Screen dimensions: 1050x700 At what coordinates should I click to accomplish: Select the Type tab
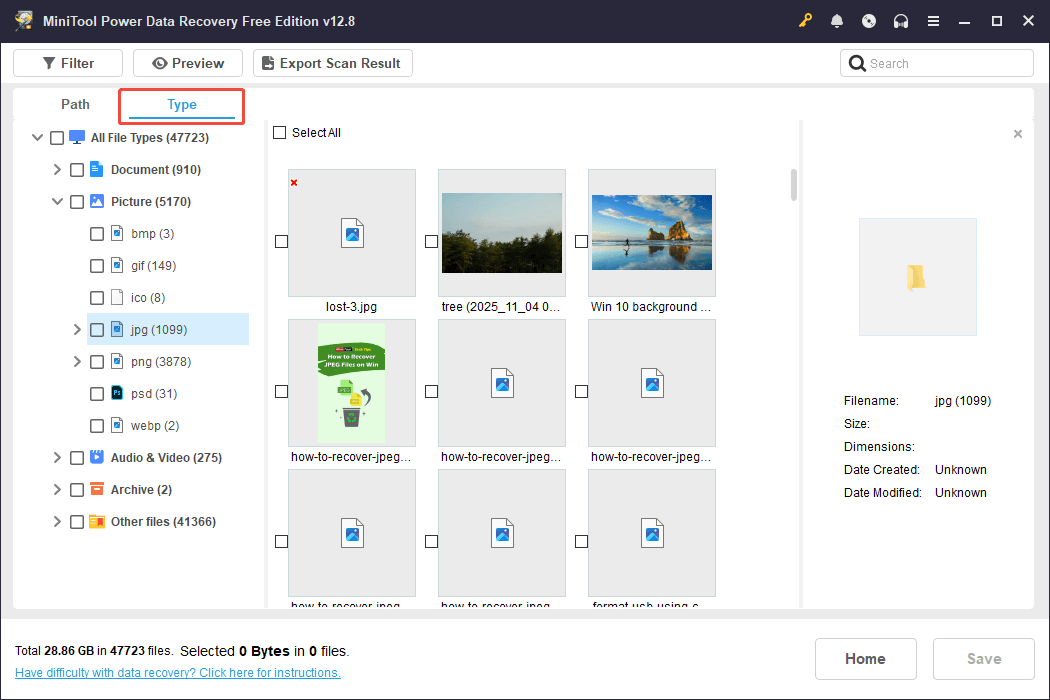(182, 105)
